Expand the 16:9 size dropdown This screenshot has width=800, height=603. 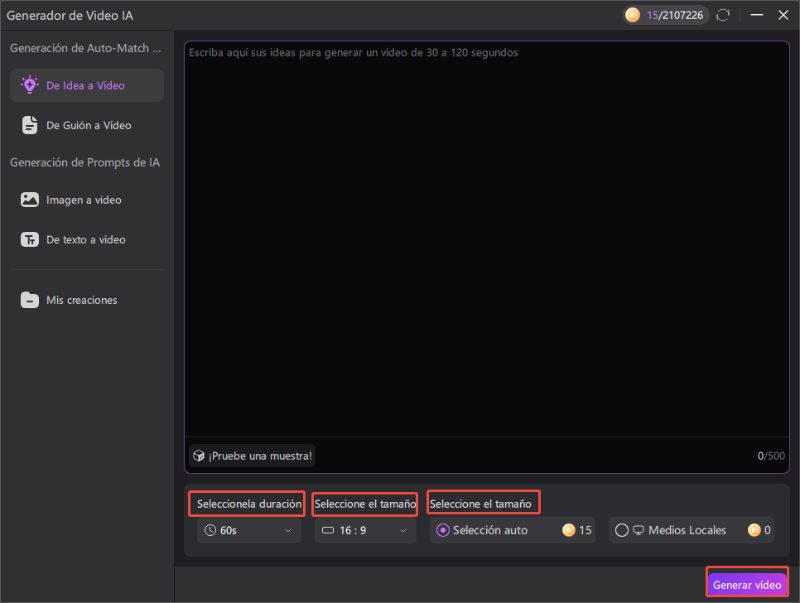tap(364, 530)
